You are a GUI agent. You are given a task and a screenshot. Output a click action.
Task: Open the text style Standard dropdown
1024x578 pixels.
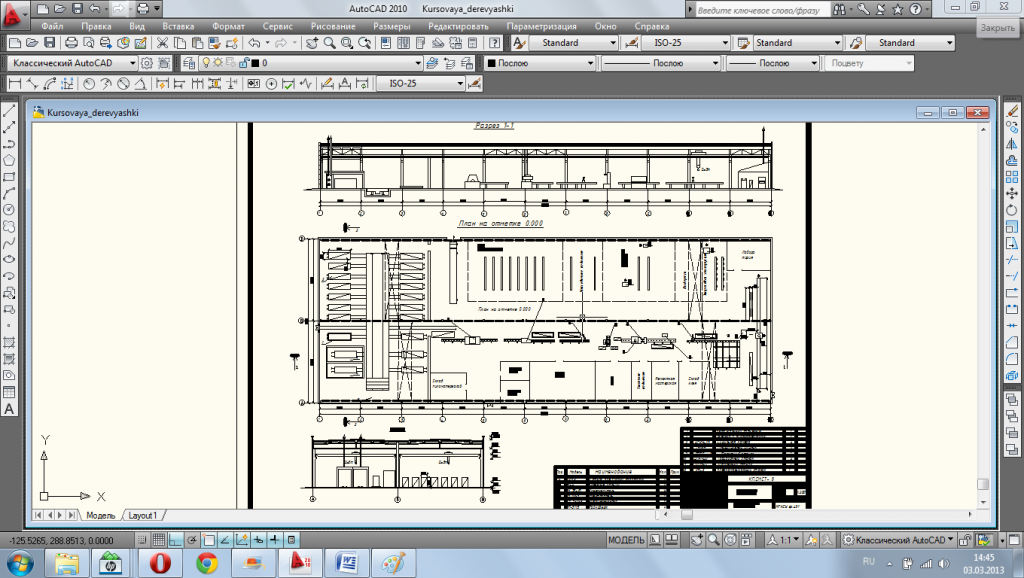pyautogui.click(x=573, y=43)
